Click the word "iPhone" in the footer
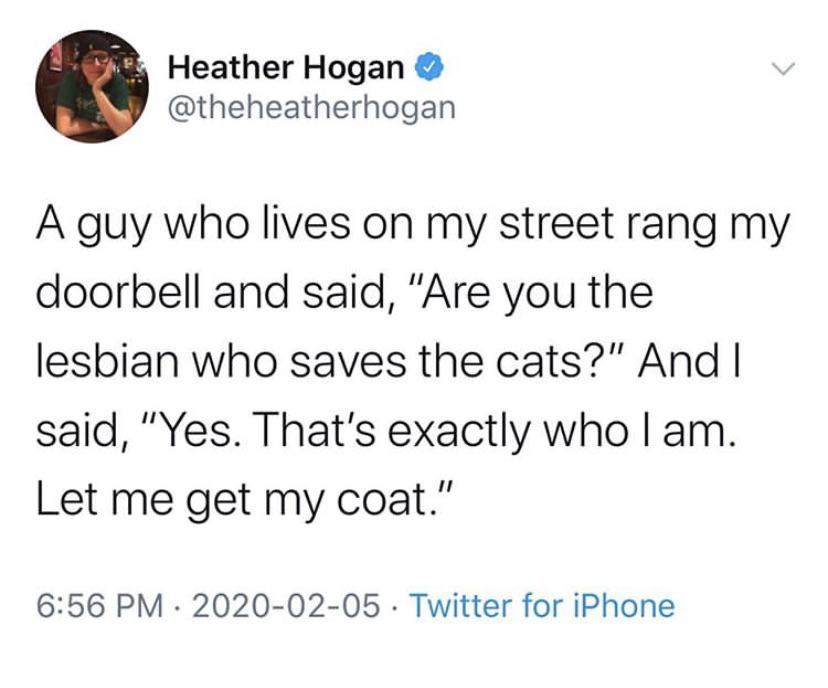 pyautogui.click(x=630, y=605)
